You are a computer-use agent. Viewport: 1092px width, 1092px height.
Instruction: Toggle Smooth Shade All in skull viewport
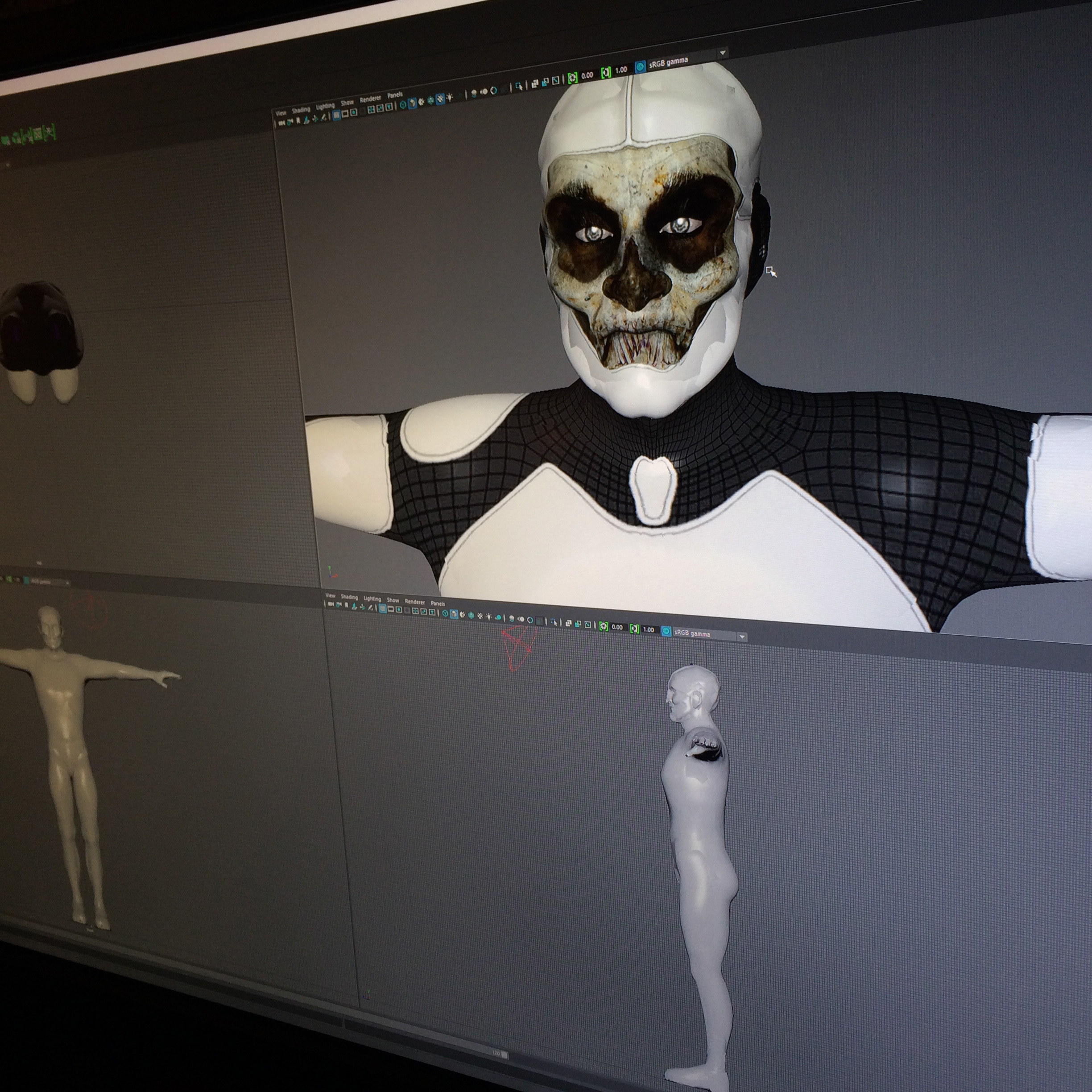(x=413, y=103)
